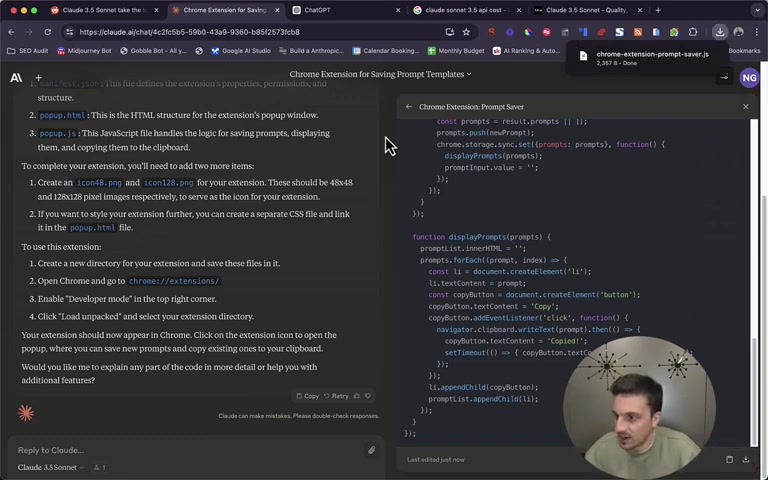The width and height of the screenshot is (768, 480).
Task: Click the flask feature preview badge
Action: click(99, 467)
